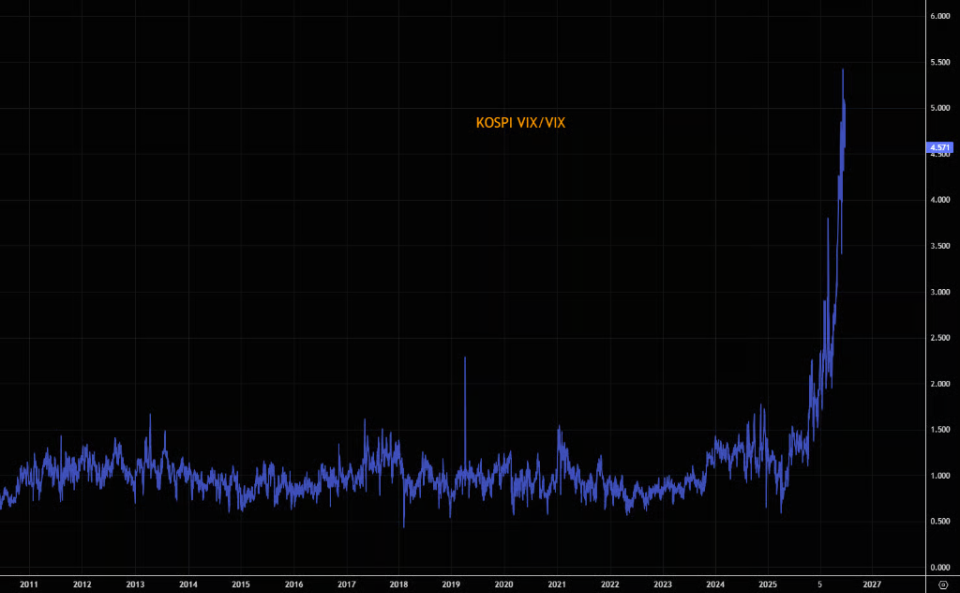Click the 2011 label on time axis

click(29, 584)
